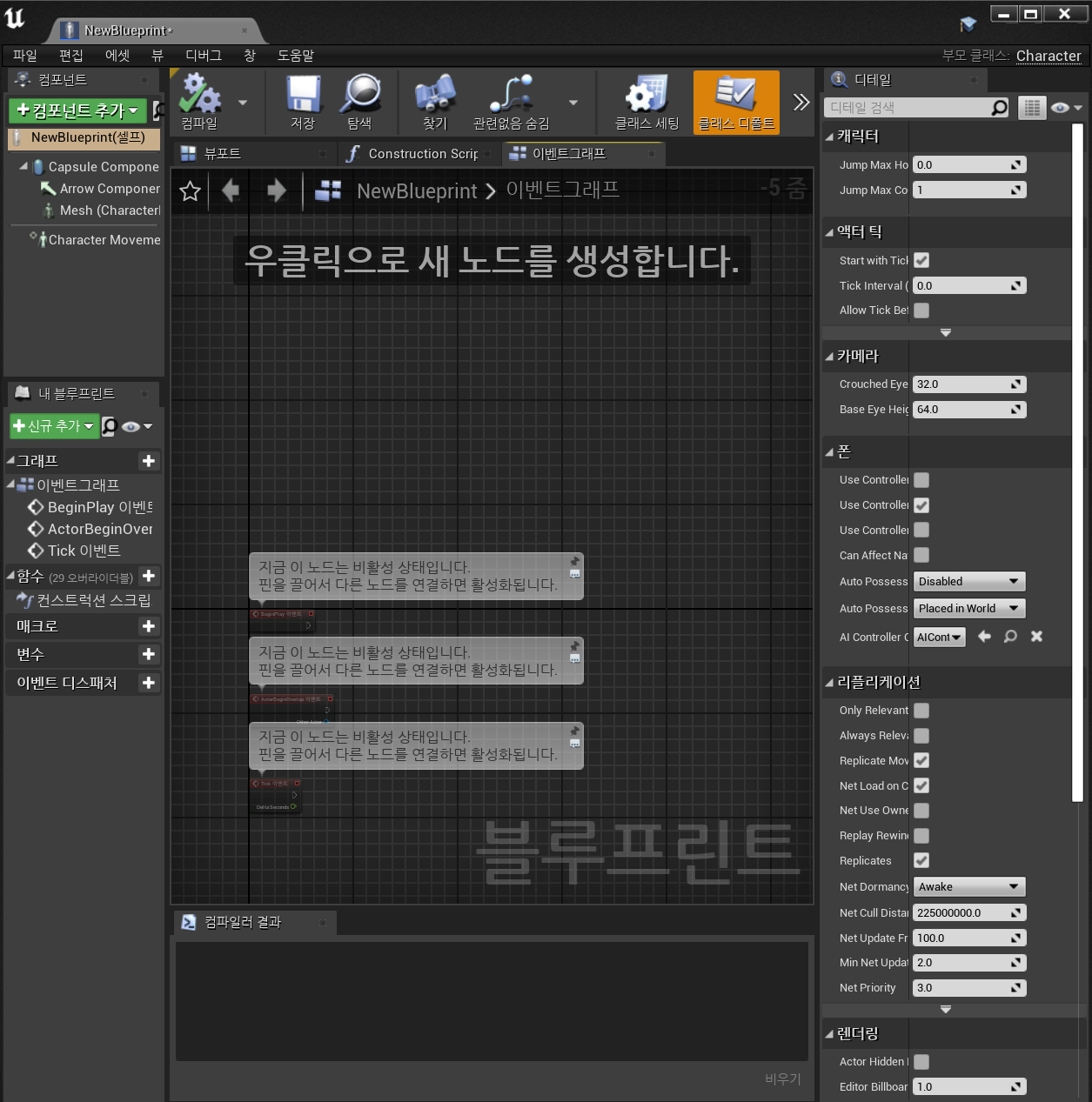
Task: Click the 컴파일 (Compile) toolbar icon
Action: coord(201,102)
